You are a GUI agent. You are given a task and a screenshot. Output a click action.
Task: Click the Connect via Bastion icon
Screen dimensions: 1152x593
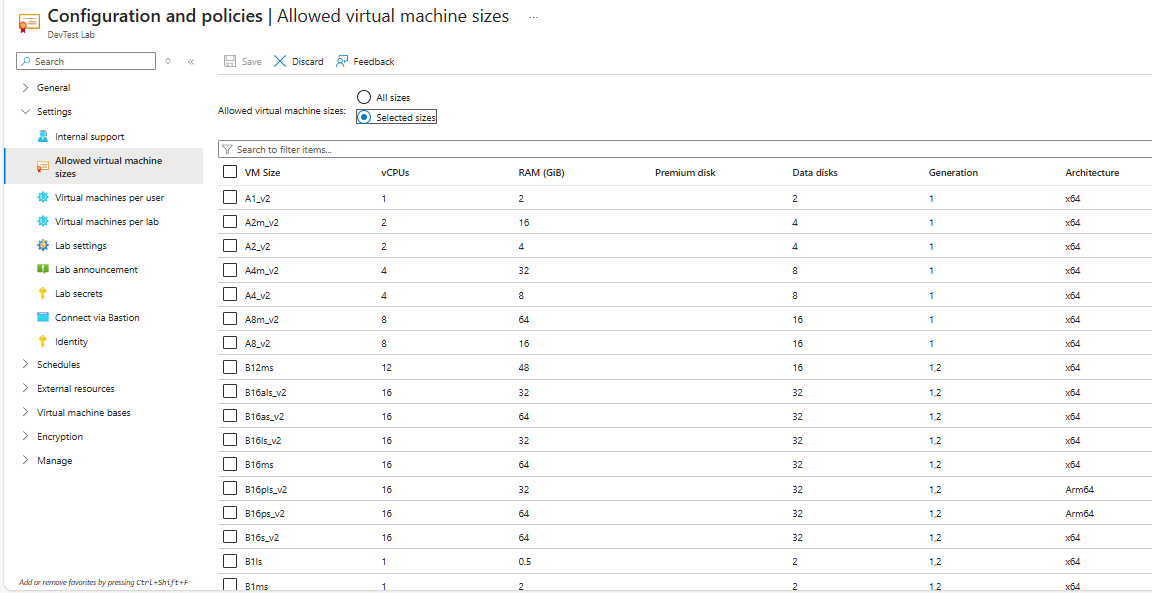(x=43, y=317)
